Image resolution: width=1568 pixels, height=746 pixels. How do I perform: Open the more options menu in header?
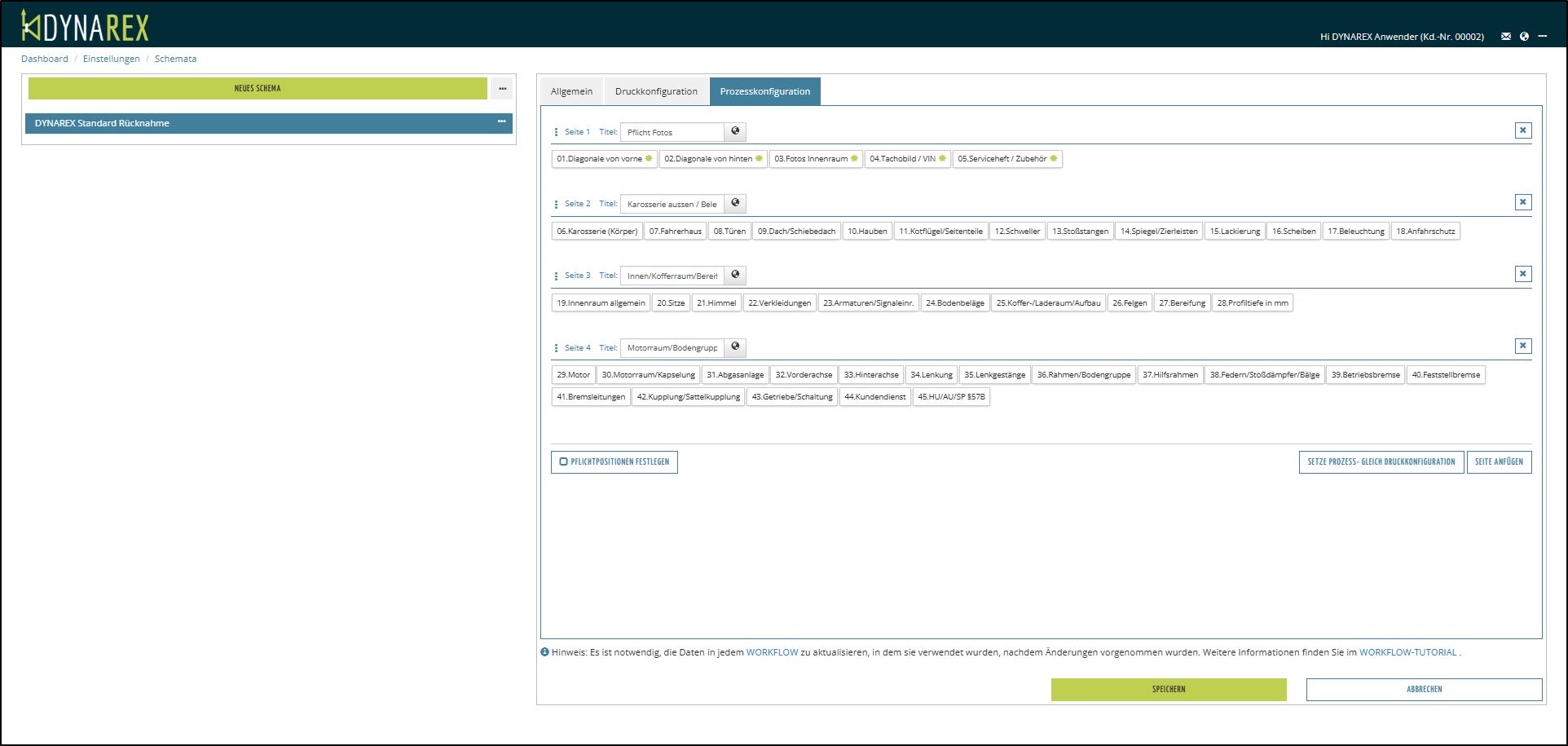tap(1543, 37)
